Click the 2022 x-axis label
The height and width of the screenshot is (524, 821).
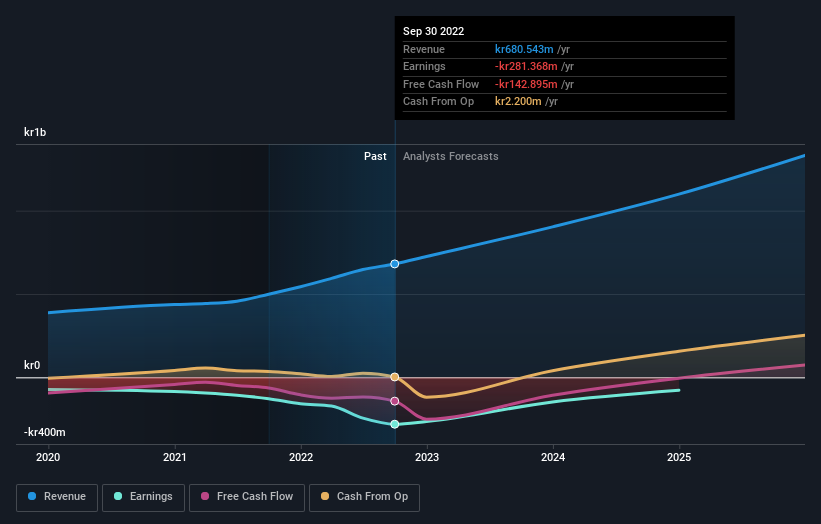(301, 458)
